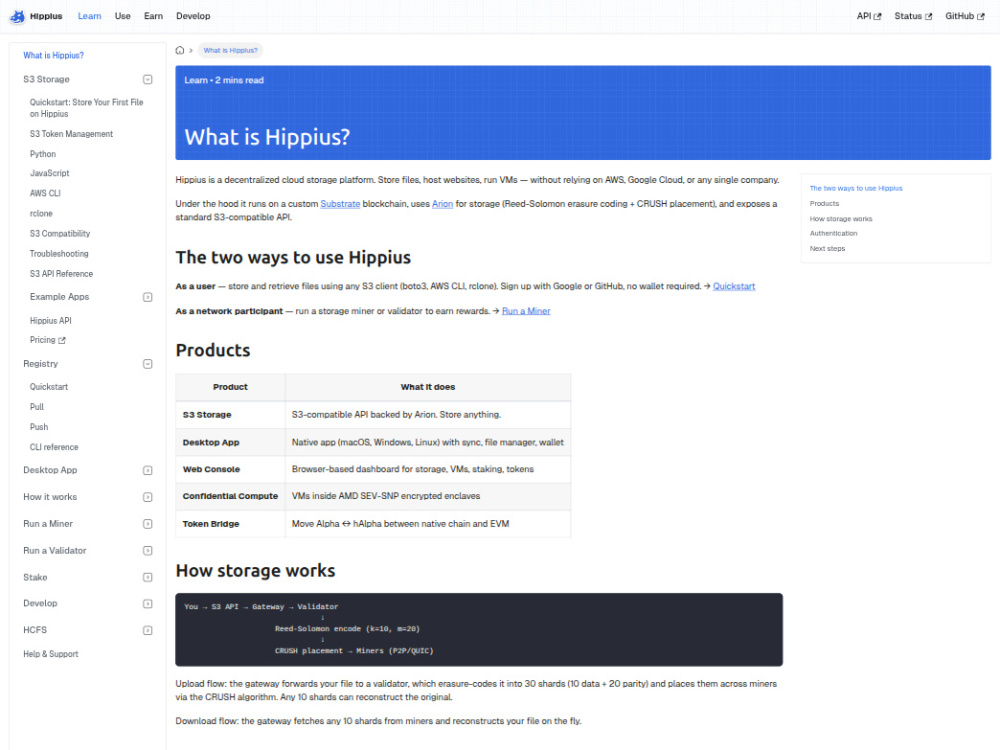The image size is (1000, 750).
Task: Jump to 'How storage works' in contents
Action: click(841, 219)
